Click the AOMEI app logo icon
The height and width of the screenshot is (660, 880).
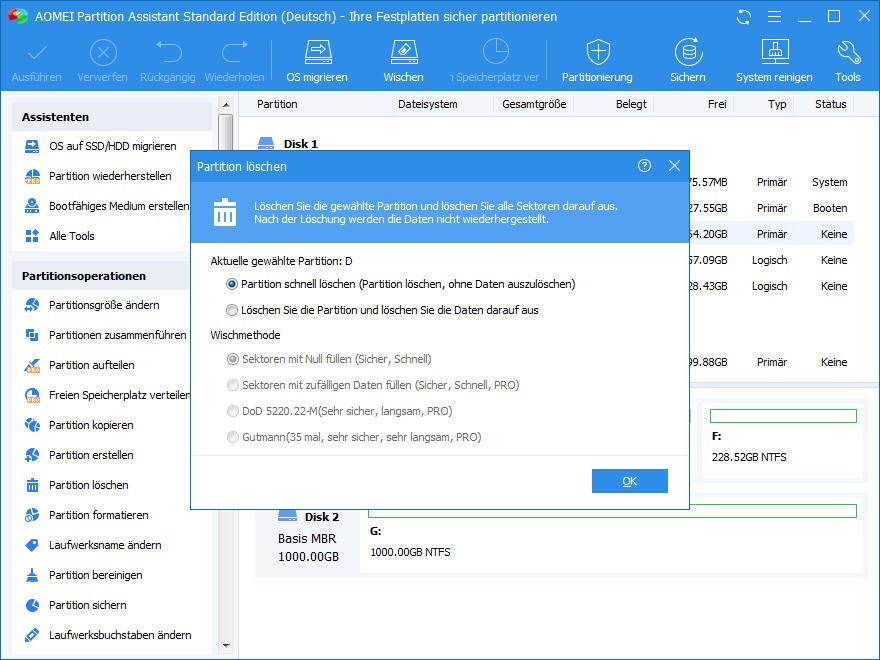17,16
